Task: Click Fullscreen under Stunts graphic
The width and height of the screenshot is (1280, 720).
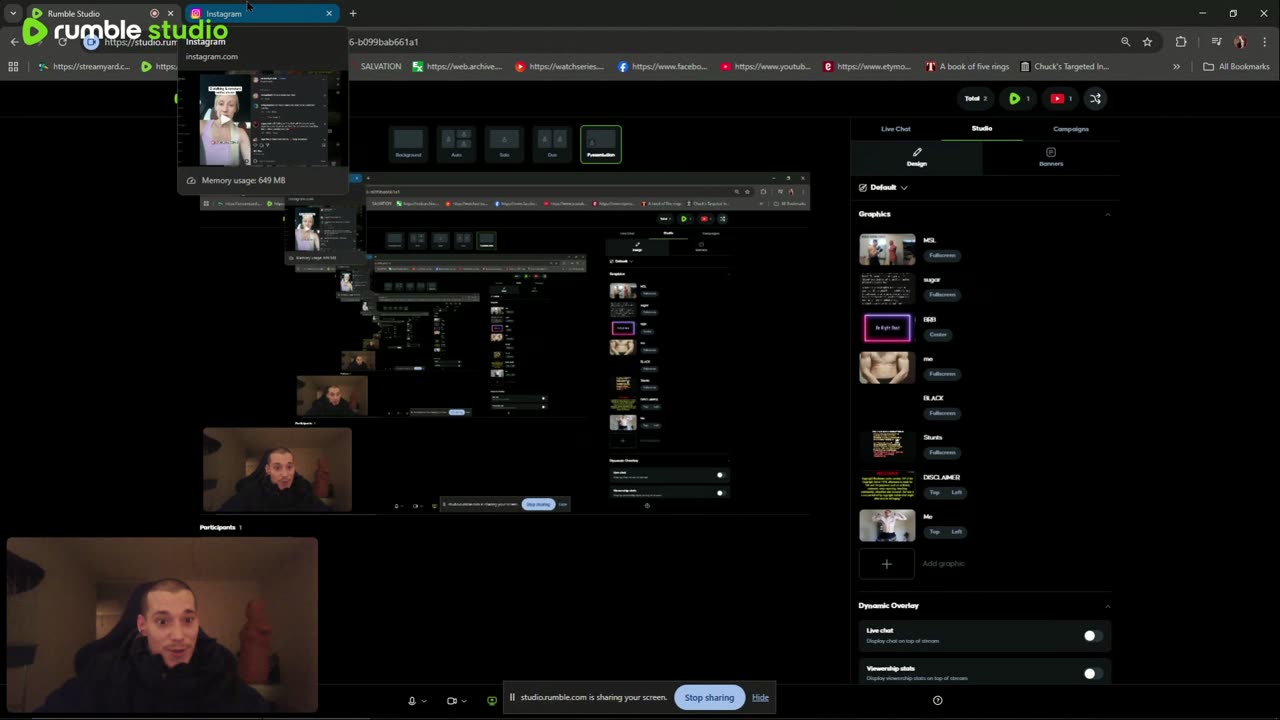Action: 942,452
